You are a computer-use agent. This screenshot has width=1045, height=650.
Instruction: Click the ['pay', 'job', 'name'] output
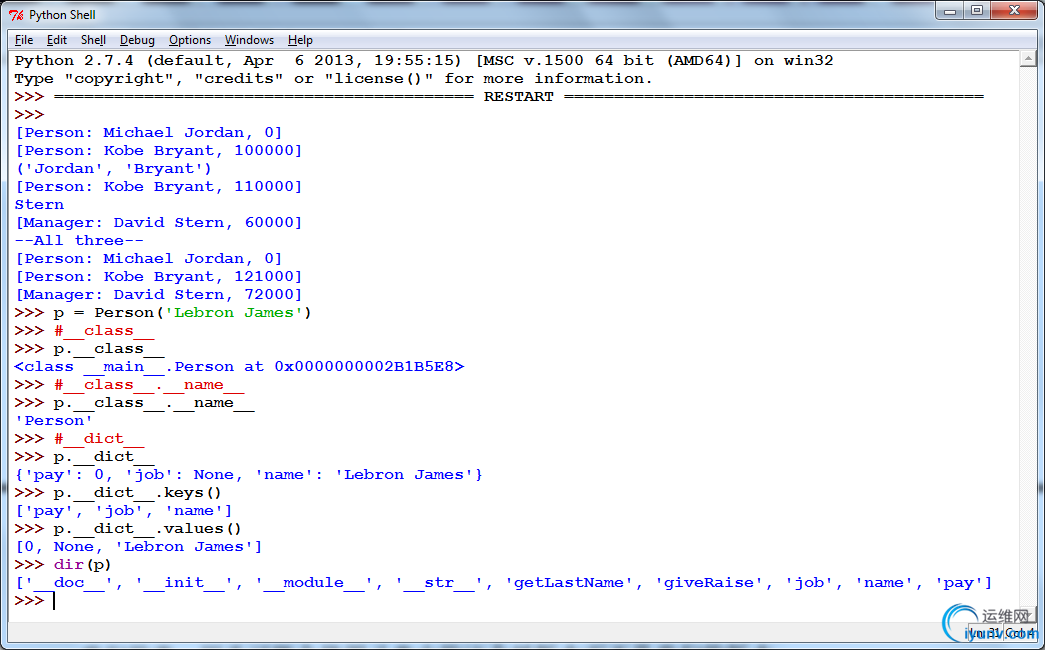(x=123, y=511)
